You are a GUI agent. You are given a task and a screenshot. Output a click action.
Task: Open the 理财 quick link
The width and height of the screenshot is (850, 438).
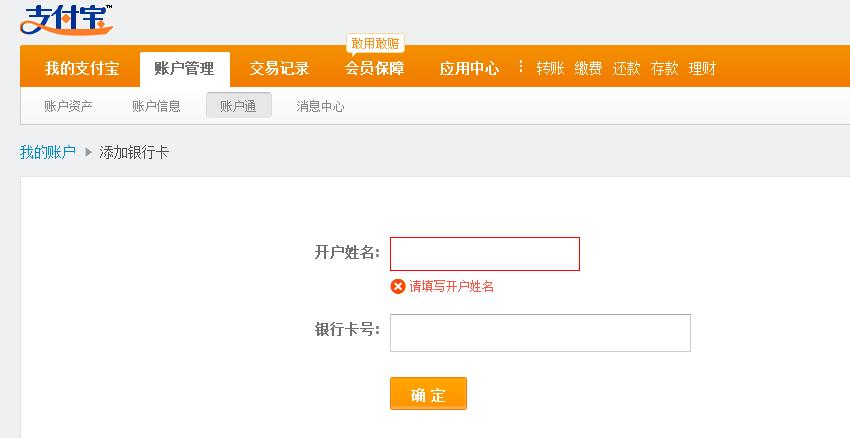(x=702, y=68)
